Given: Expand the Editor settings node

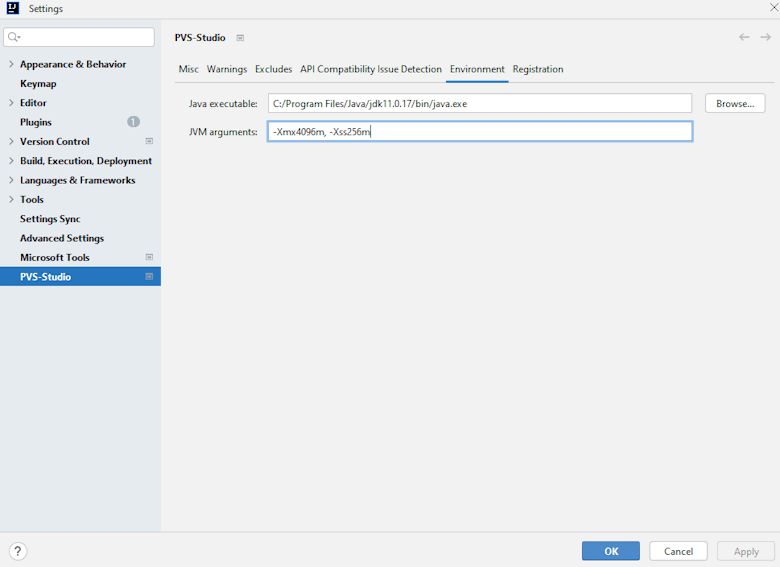Looking at the screenshot, I should [11, 103].
